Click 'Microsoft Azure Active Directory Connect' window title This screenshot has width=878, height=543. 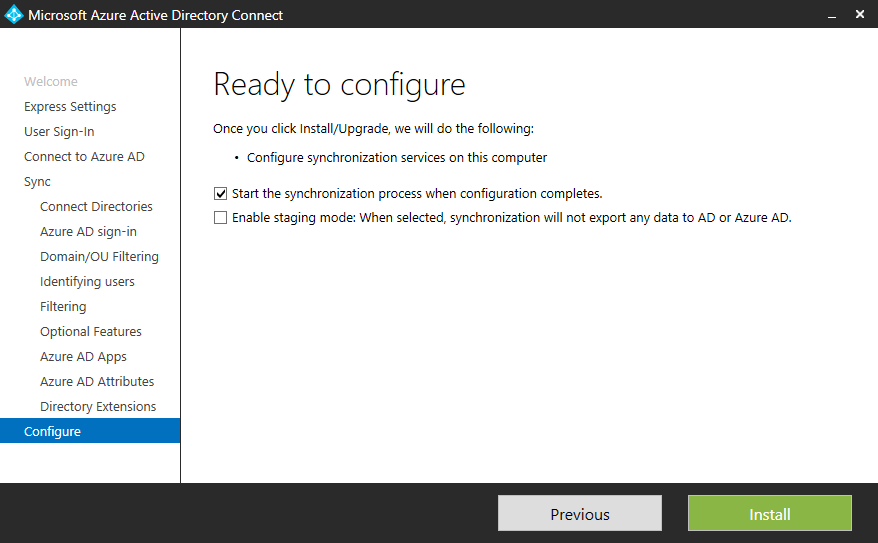[155, 15]
